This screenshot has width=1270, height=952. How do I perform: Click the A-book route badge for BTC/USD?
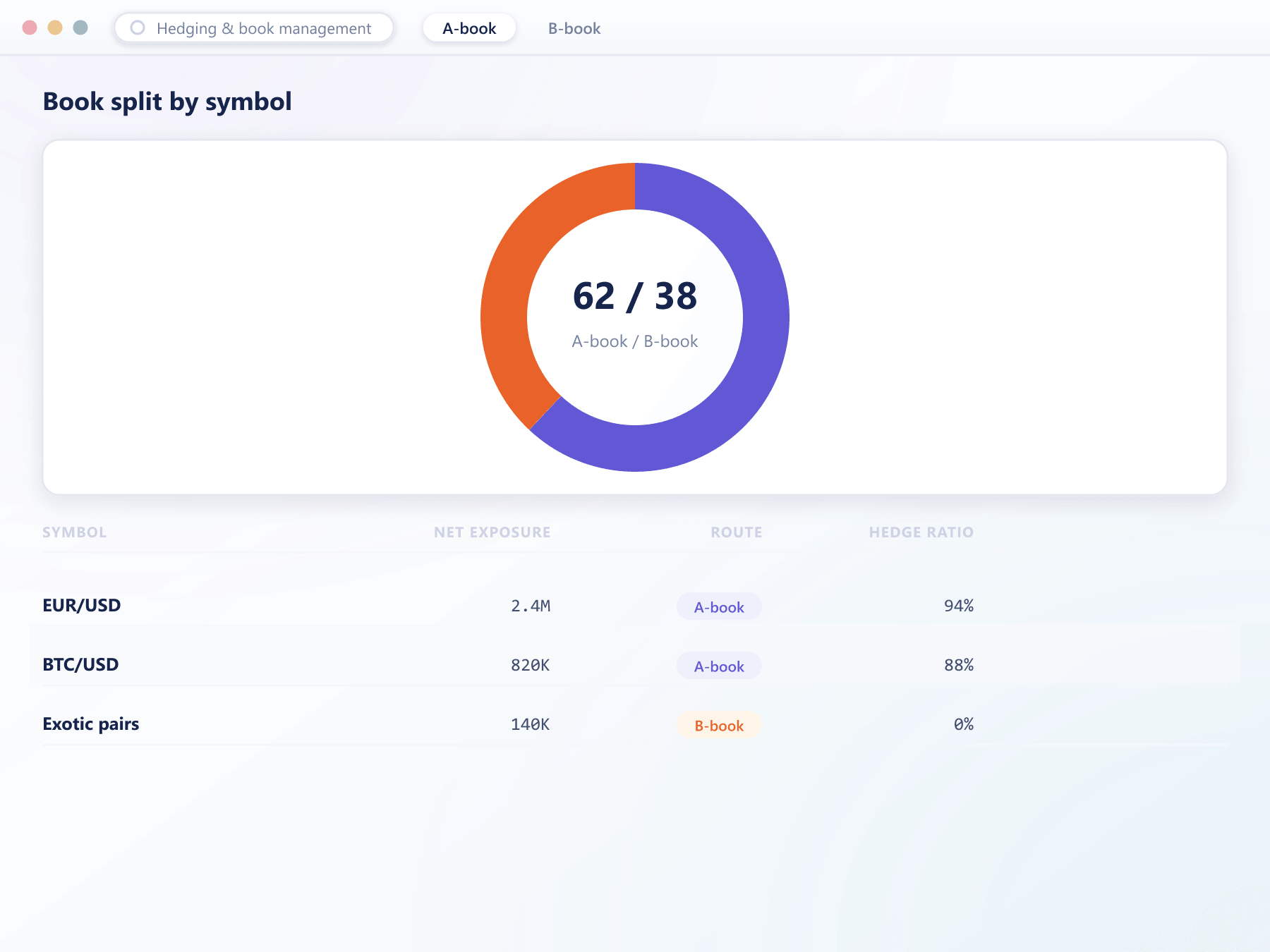pyautogui.click(x=719, y=666)
